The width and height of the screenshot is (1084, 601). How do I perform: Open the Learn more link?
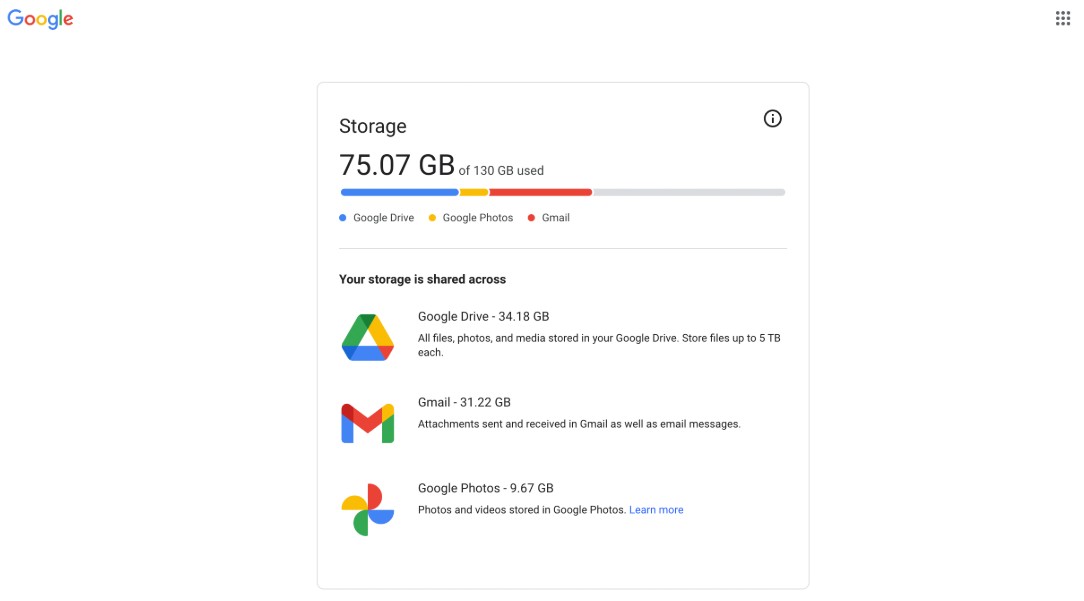(656, 510)
